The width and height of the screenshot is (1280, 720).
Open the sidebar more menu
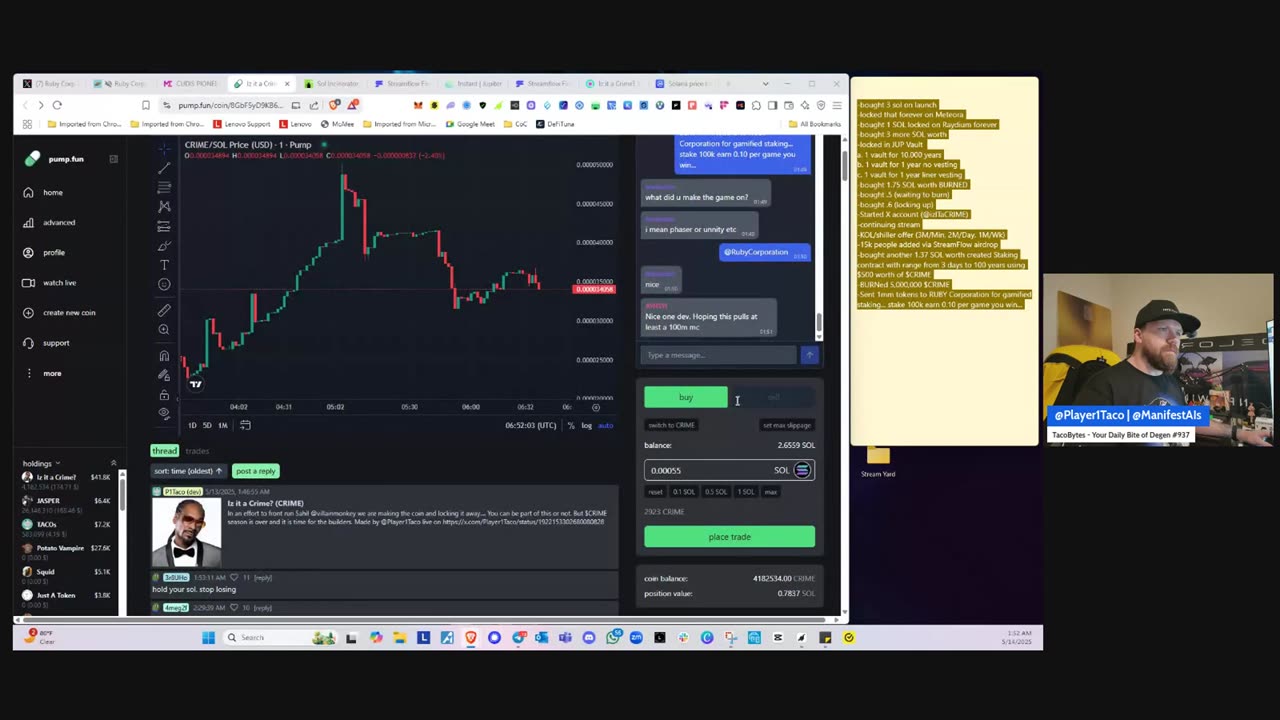pos(43,373)
